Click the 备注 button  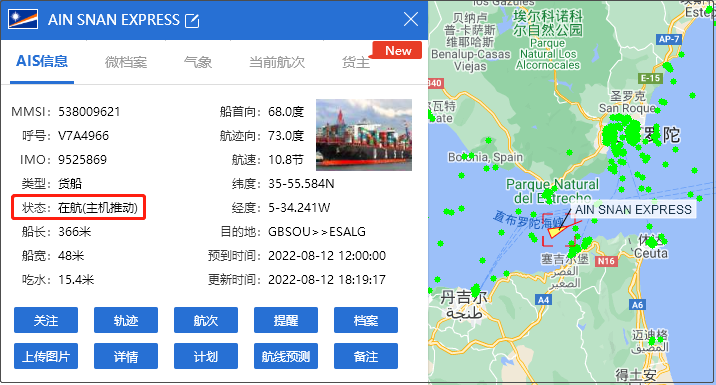click(366, 356)
